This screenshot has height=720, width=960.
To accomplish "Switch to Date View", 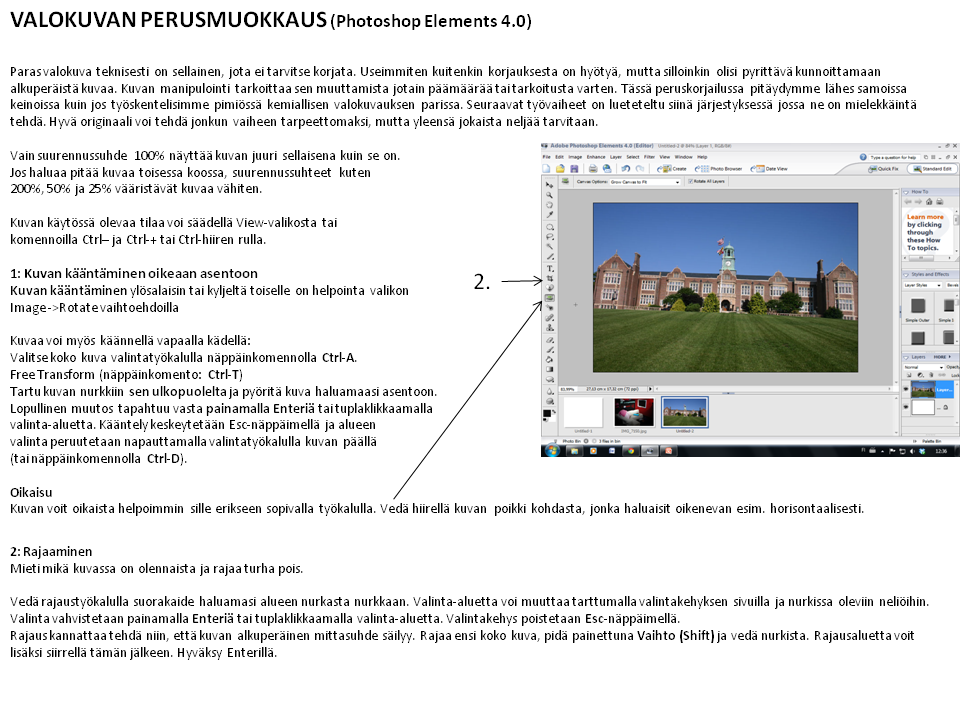I will [770, 168].
